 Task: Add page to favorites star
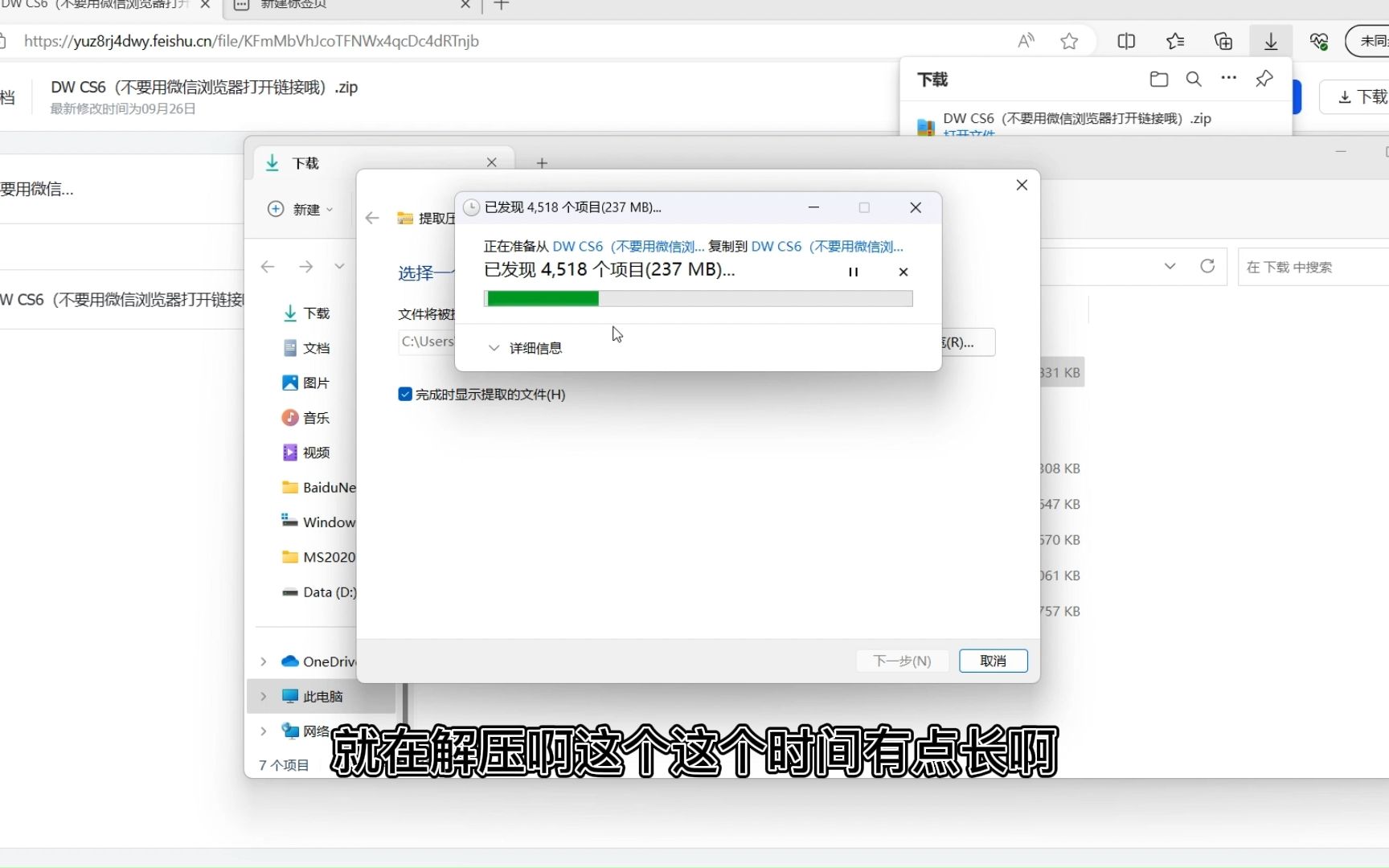[x=1069, y=41]
